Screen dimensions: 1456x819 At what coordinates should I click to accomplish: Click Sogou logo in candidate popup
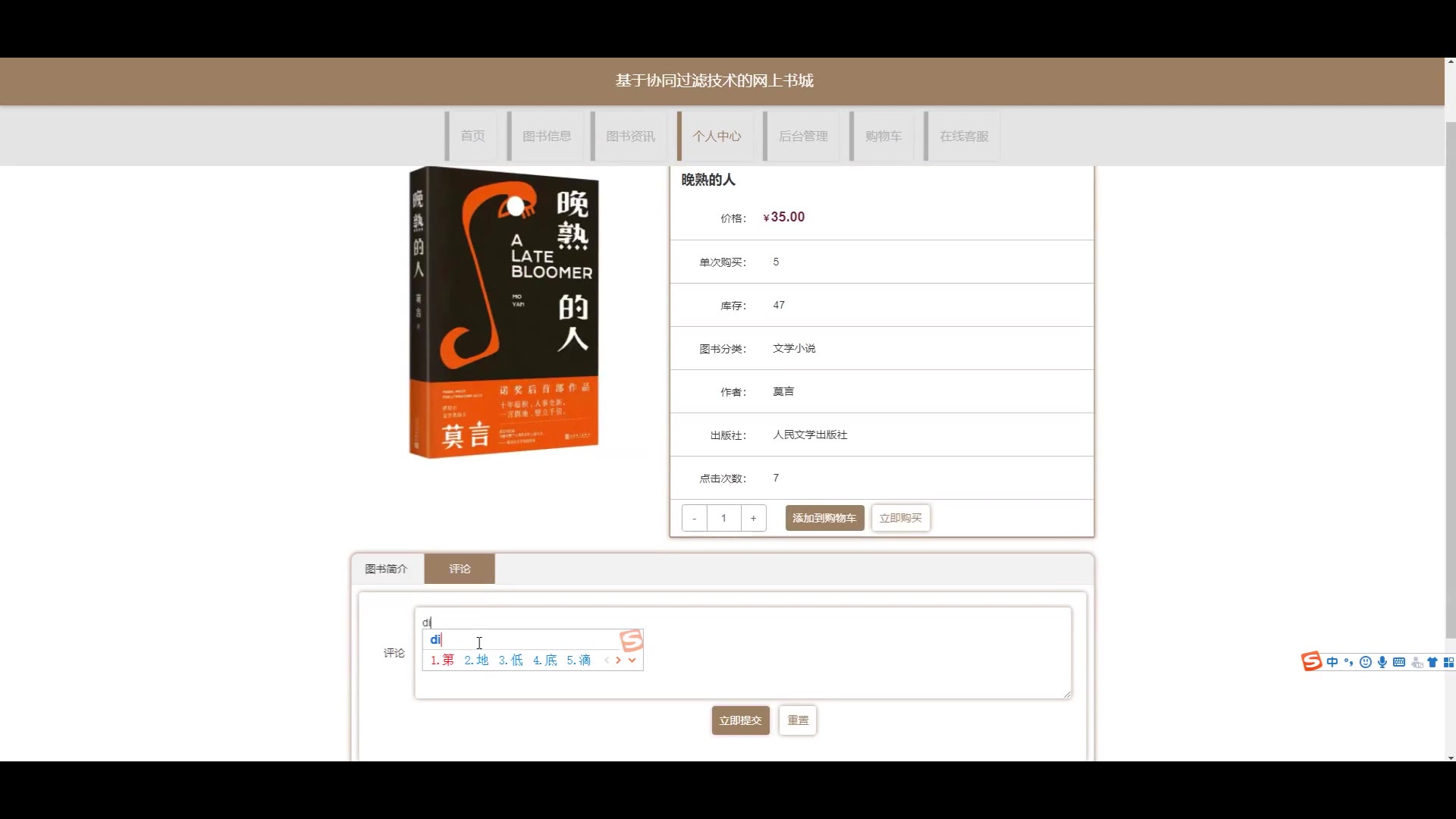tap(631, 641)
